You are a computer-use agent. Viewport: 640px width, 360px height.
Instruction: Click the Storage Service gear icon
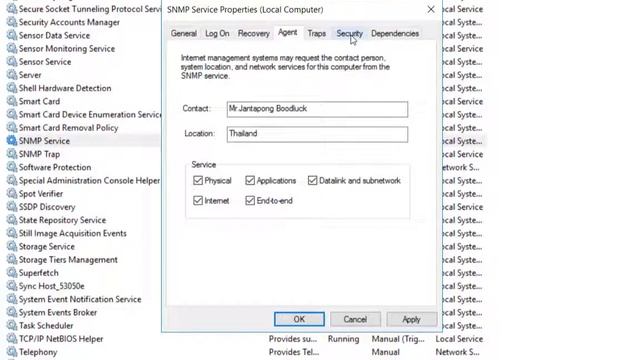tap(12, 246)
